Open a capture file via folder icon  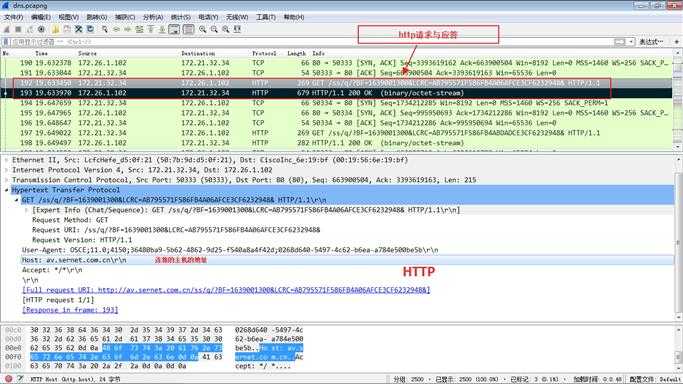[x=55, y=29]
